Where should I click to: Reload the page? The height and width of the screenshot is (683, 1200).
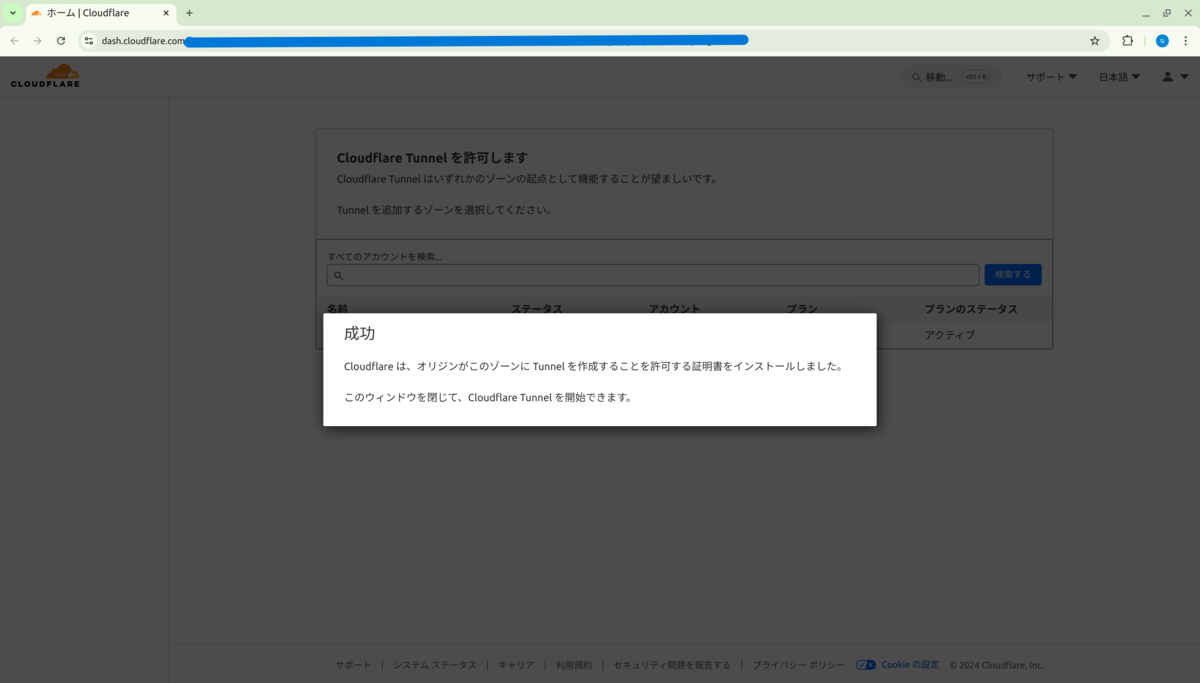pyautogui.click(x=61, y=41)
